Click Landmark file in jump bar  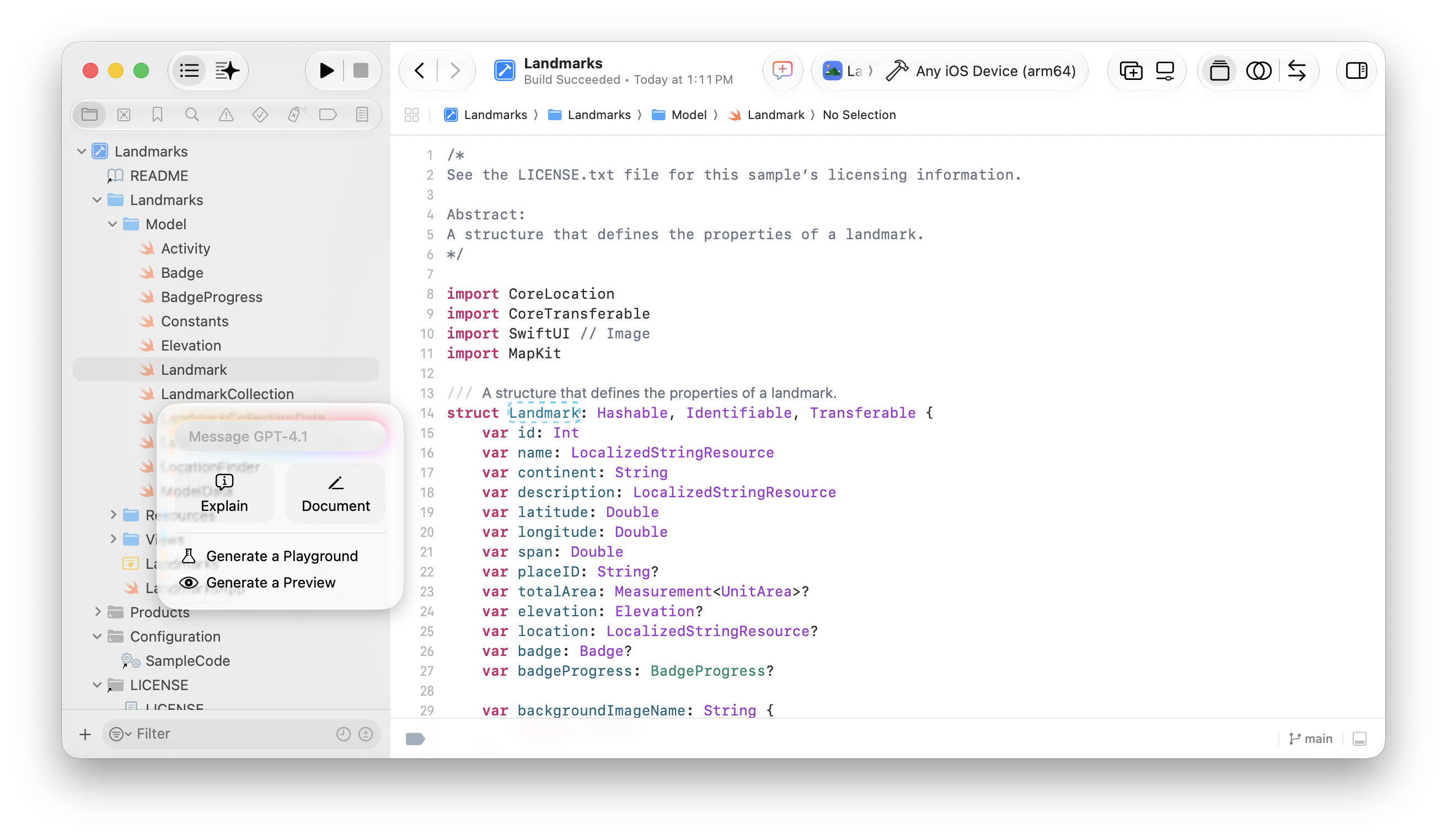click(767, 115)
